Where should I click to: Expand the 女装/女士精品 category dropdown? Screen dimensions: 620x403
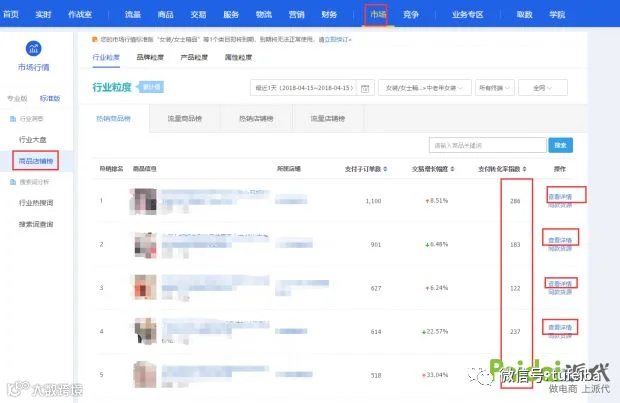pyautogui.click(x=425, y=88)
